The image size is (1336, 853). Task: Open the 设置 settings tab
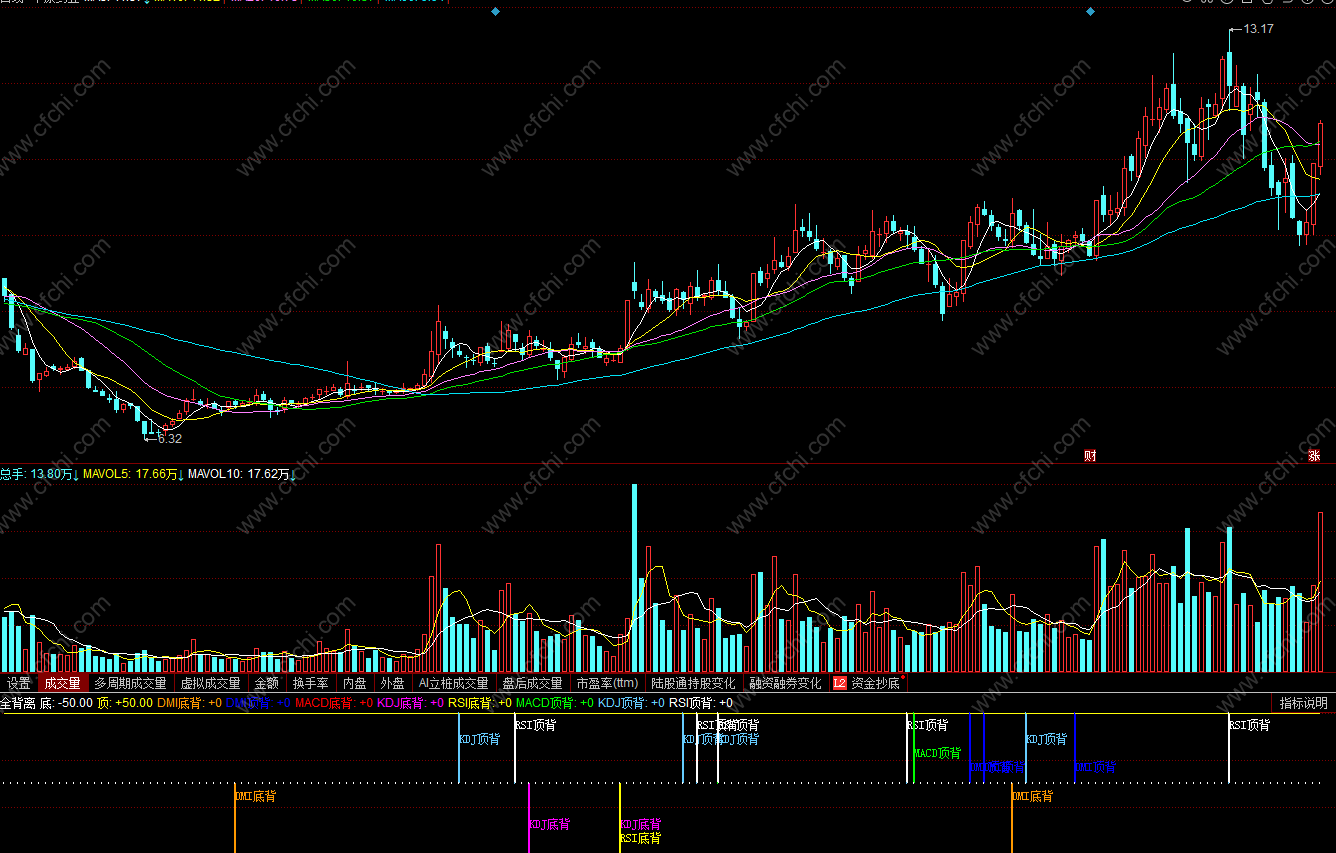19,684
